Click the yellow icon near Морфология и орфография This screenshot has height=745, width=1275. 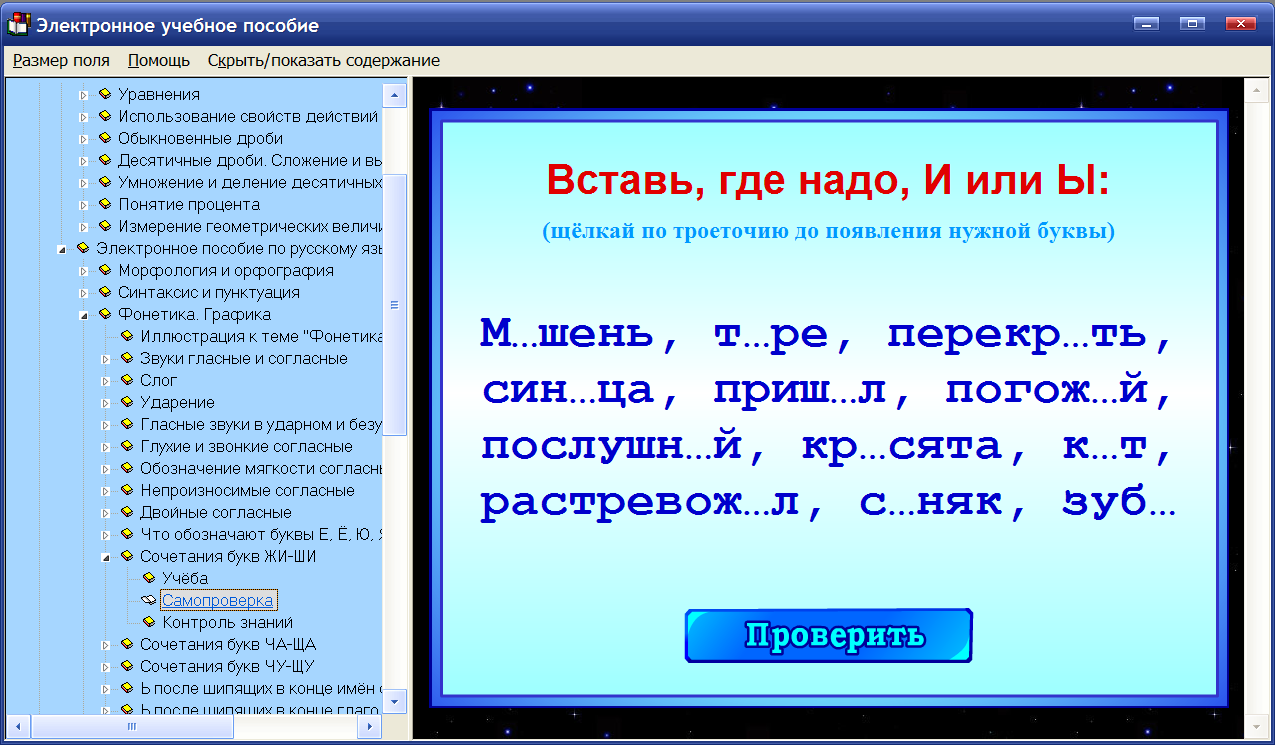106,270
